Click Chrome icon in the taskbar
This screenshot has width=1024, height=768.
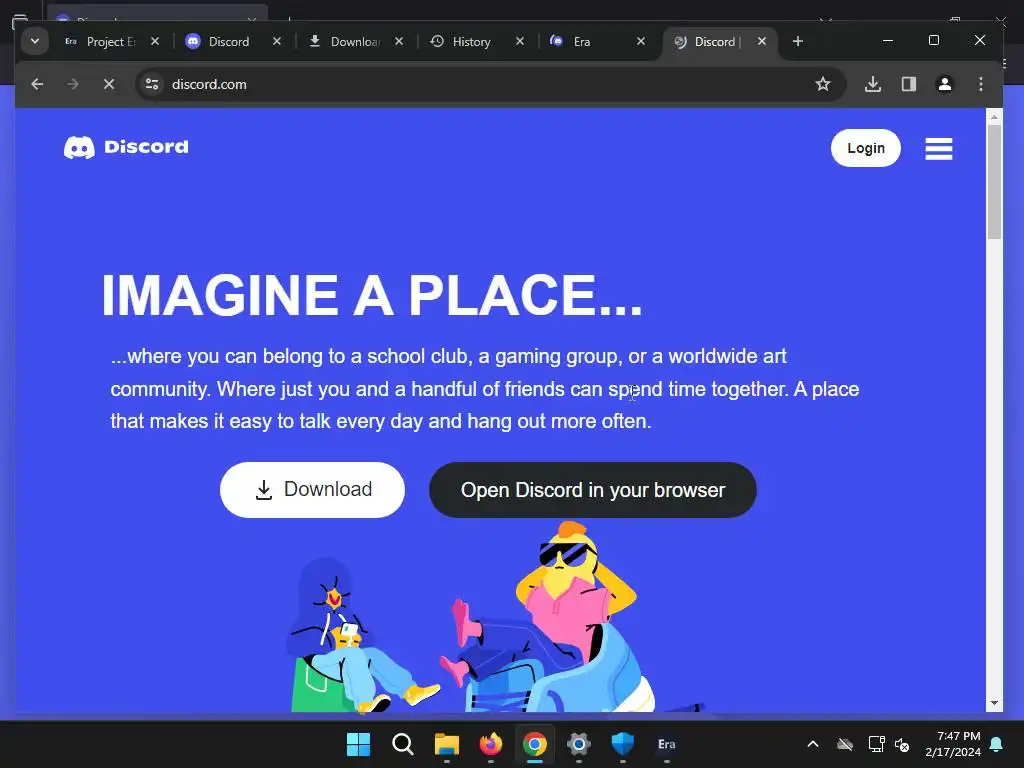point(534,744)
